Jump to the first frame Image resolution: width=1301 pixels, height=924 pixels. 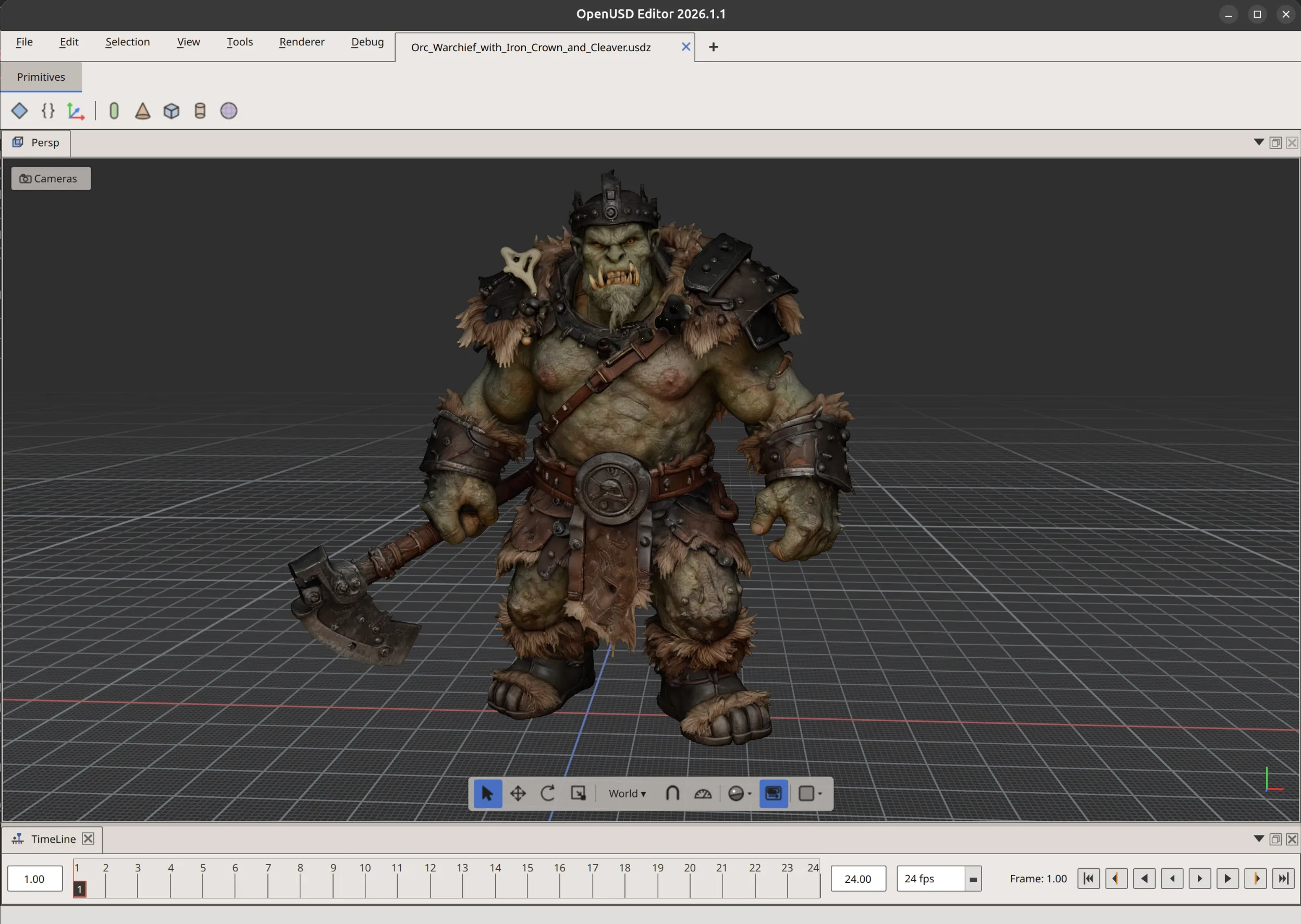pos(1088,879)
